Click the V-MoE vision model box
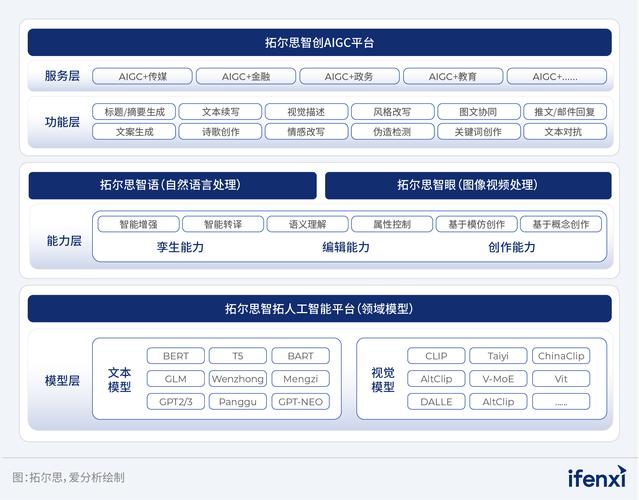 click(498, 379)
